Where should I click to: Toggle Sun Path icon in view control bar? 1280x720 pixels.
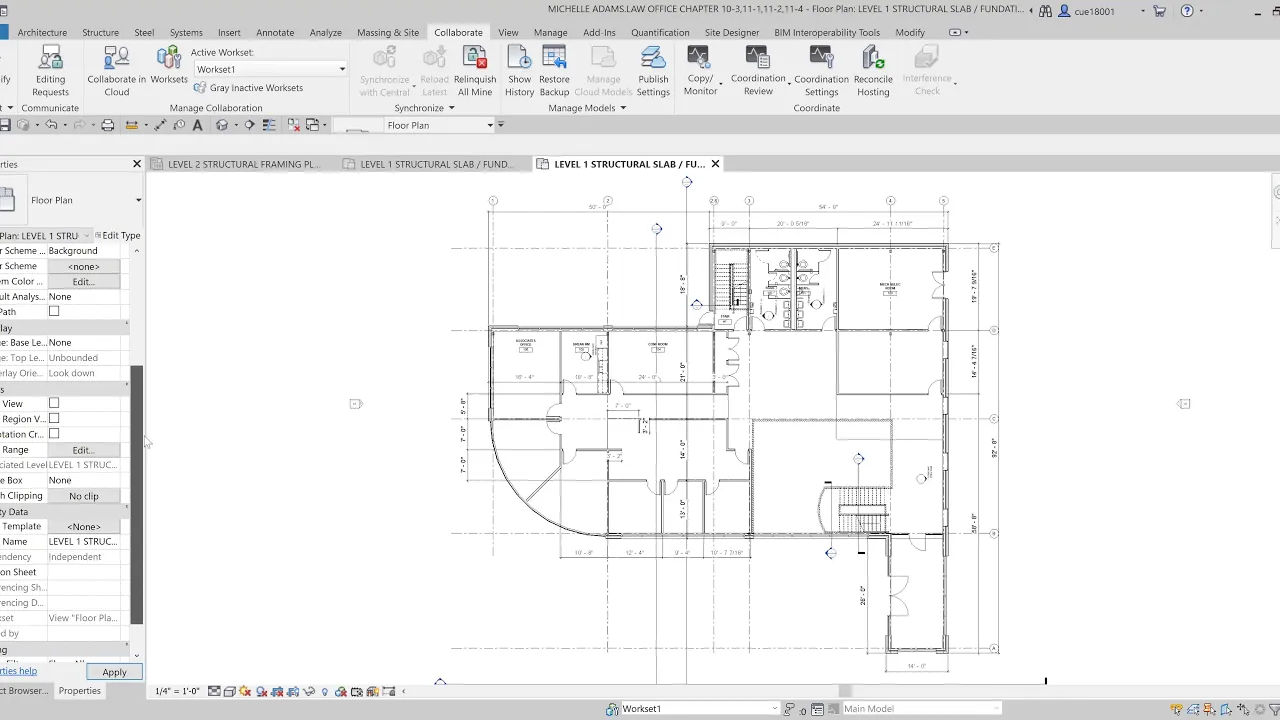246,691
